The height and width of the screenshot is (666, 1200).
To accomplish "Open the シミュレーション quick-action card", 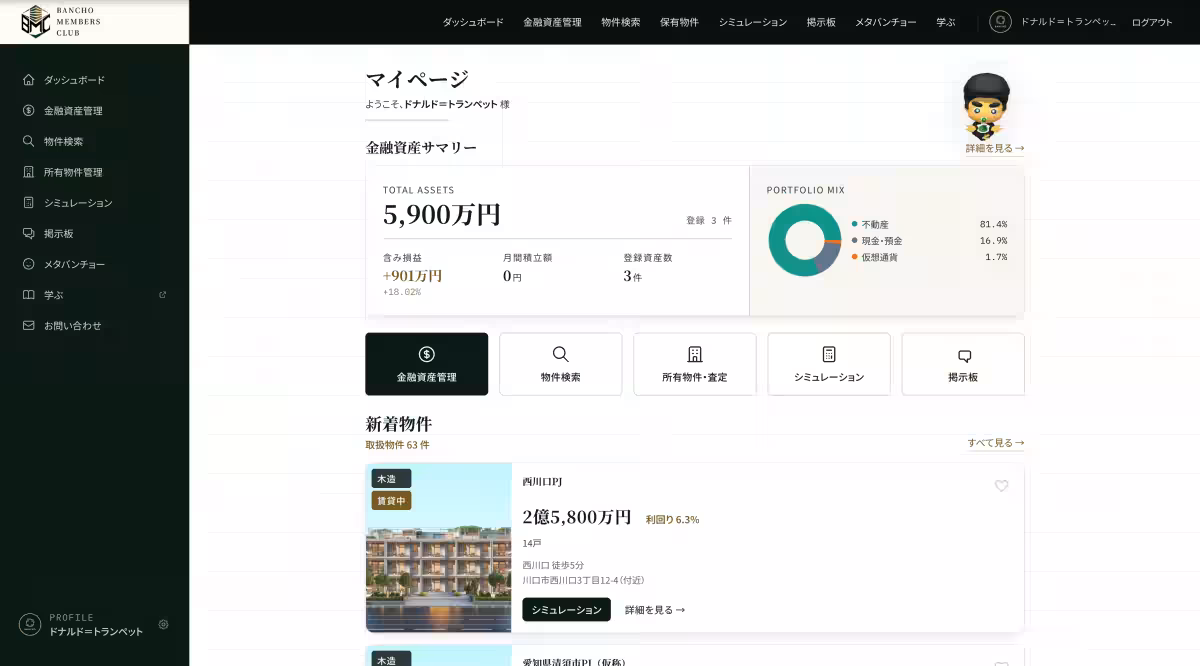I will pos(829,364).
